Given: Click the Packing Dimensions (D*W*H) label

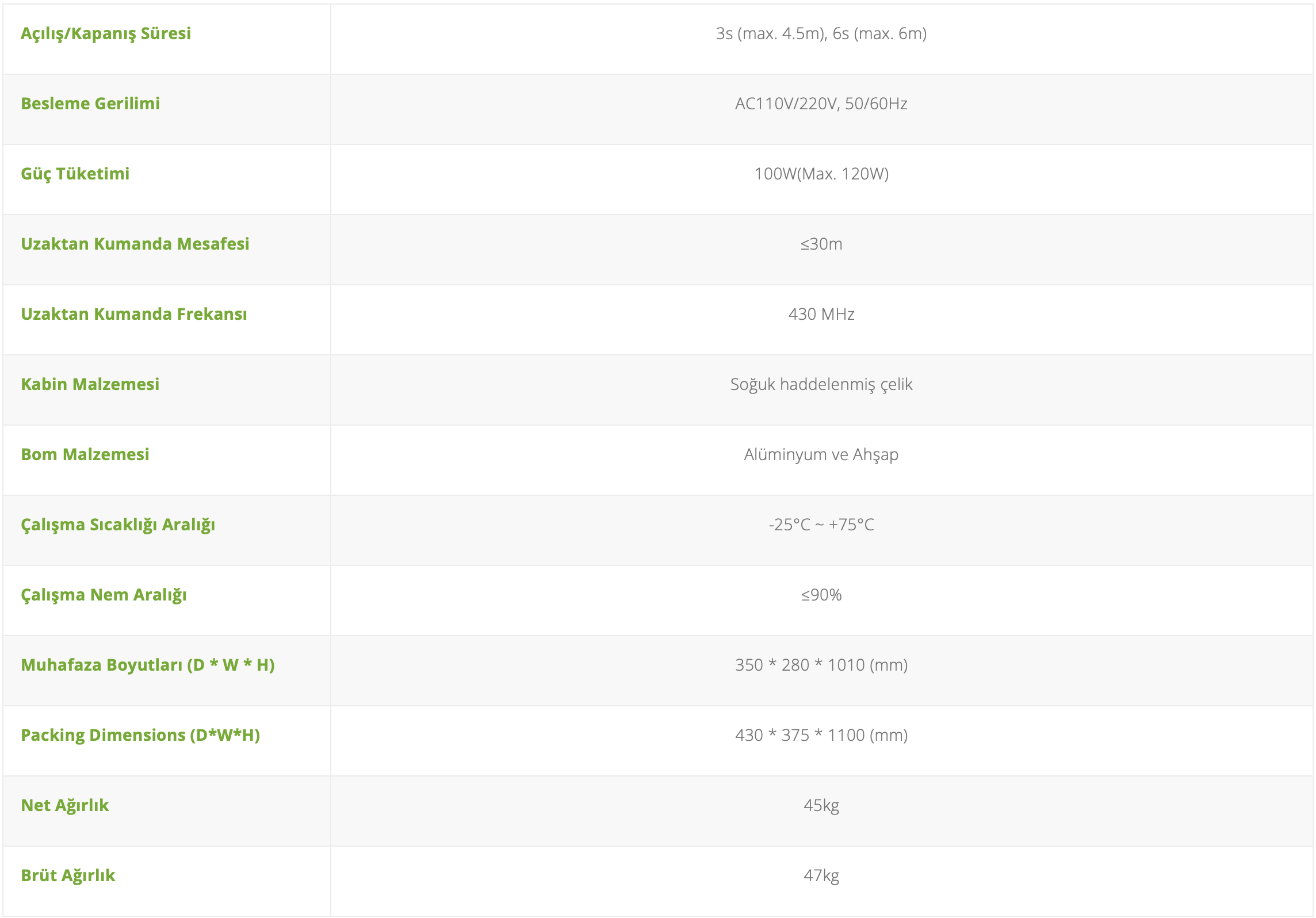Looking at the screenshot, I should click(140, 735).
